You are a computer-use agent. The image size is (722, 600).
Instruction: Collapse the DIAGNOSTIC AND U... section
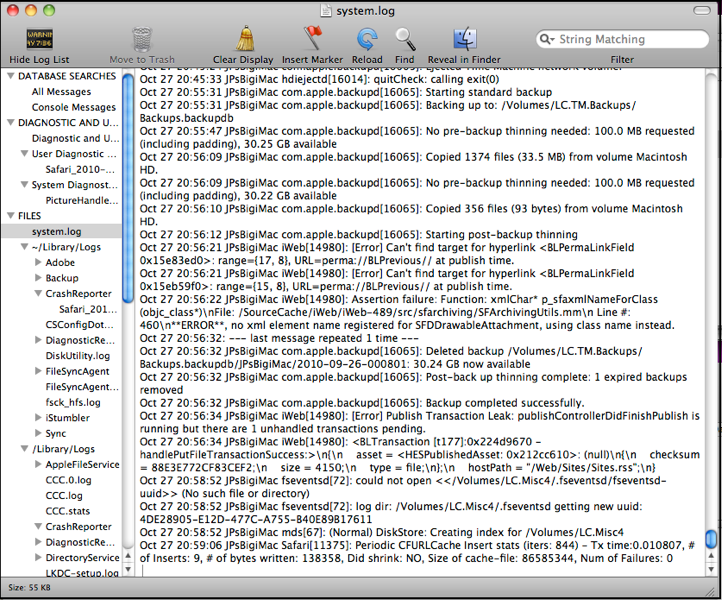coord(11,122)
